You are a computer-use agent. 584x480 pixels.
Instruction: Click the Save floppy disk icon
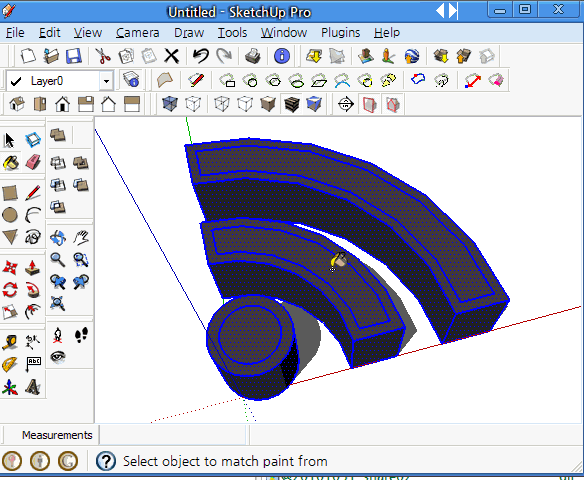[74, 56]
